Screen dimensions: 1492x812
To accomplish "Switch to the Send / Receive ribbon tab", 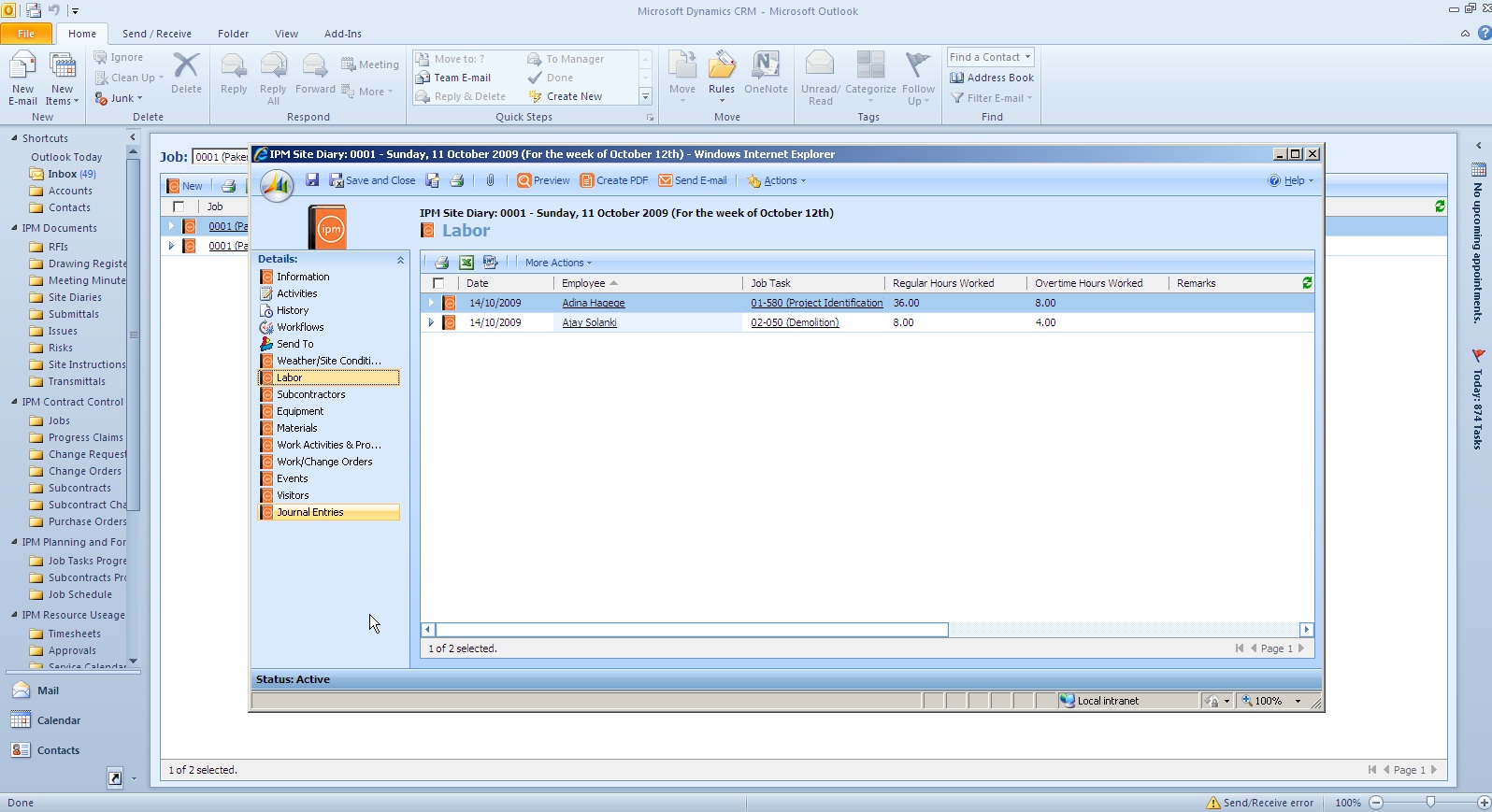I will (x=157, y=34).
